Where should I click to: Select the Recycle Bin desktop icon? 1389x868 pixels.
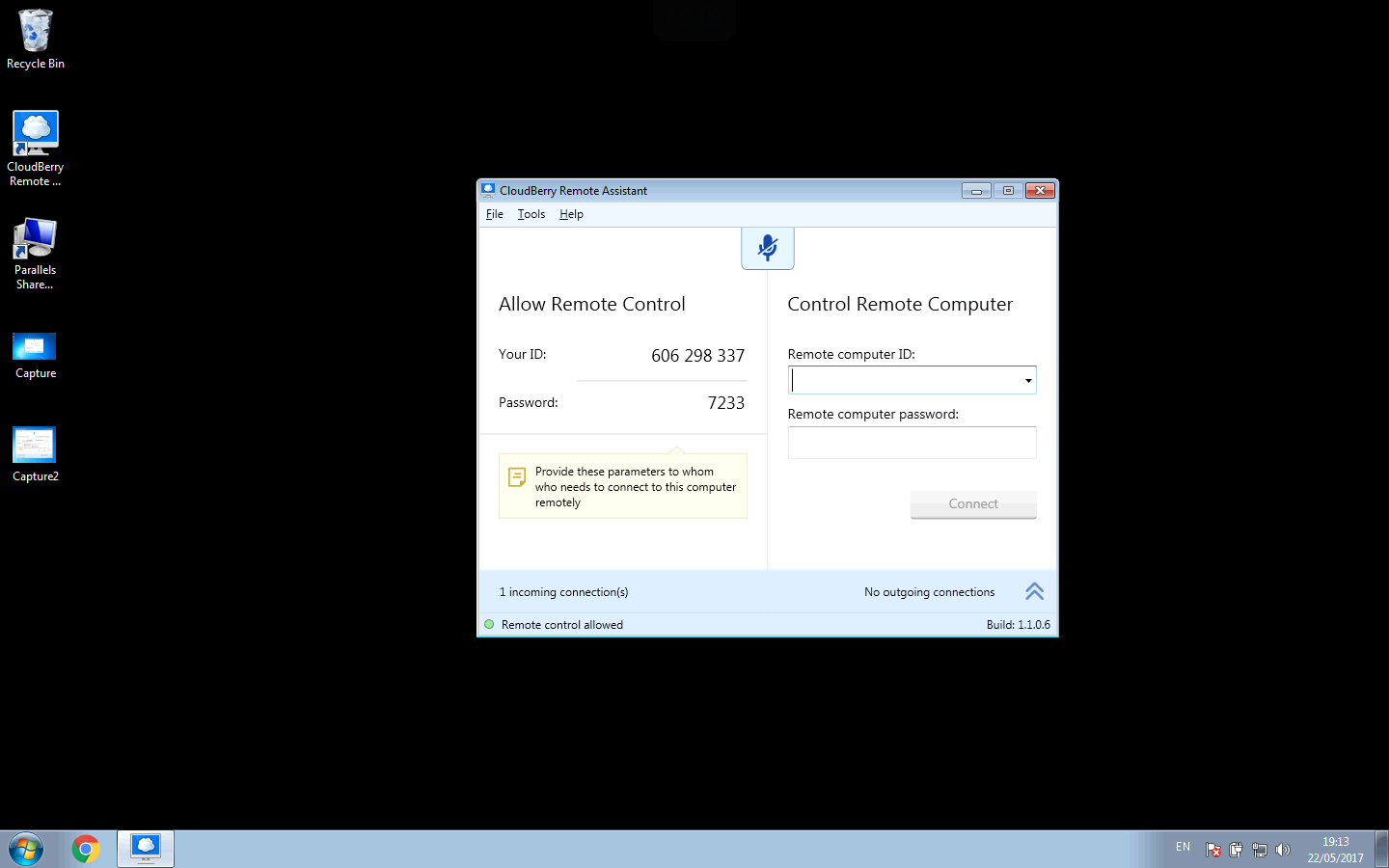pyautogui.click(x=36, y=40)
